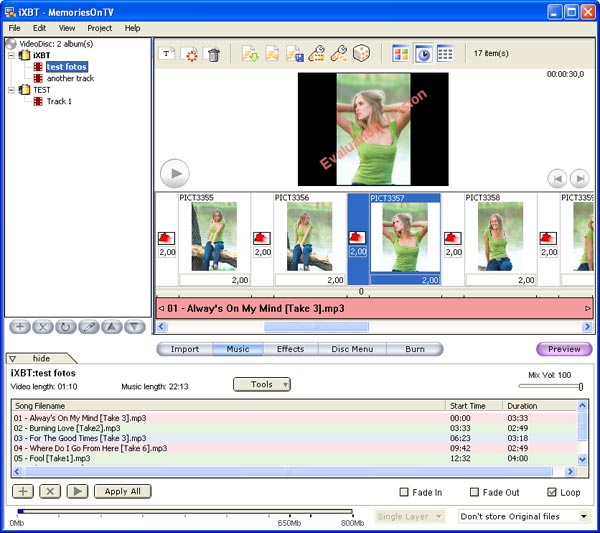
Task: Click the pencil rename button under album tree
Action: [x=89, y=327]
